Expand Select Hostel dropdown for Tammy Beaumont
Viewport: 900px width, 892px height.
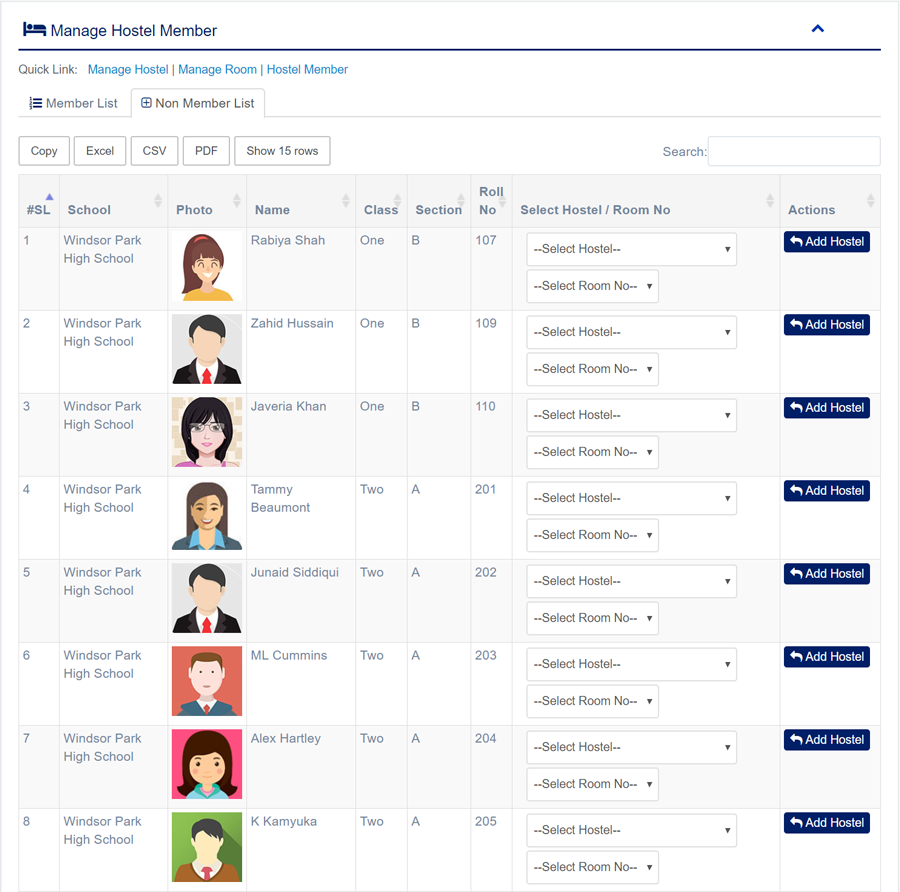tap(631, 498)
